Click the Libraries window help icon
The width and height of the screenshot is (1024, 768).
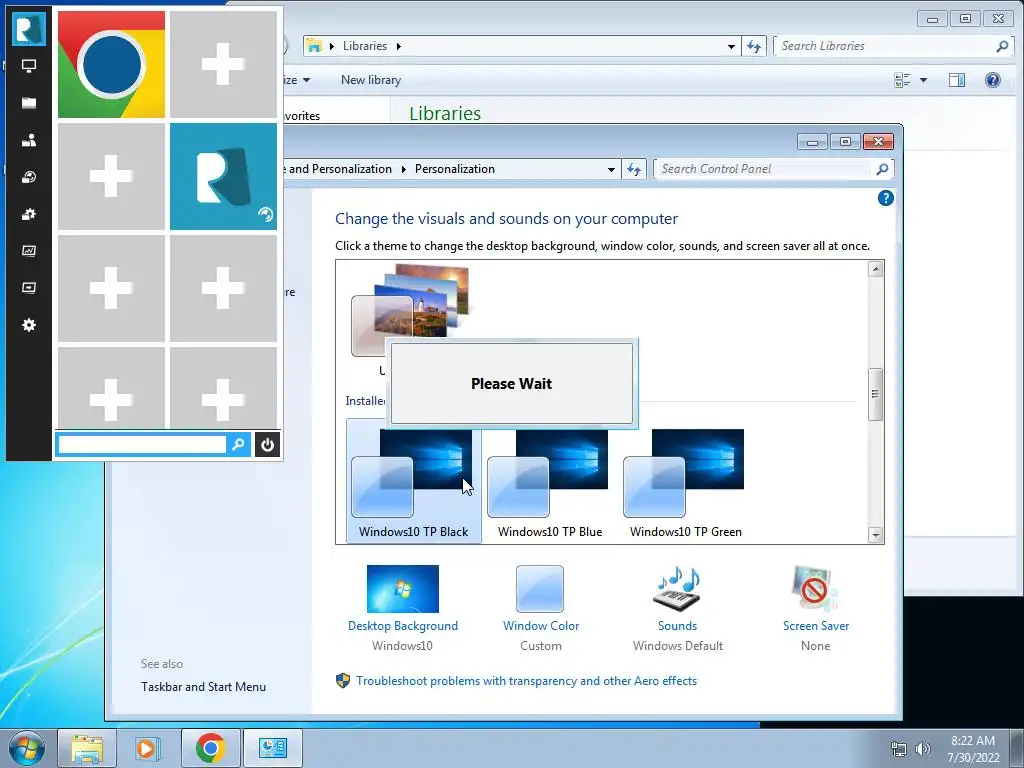pyautogui.click(x=993, y=80)
